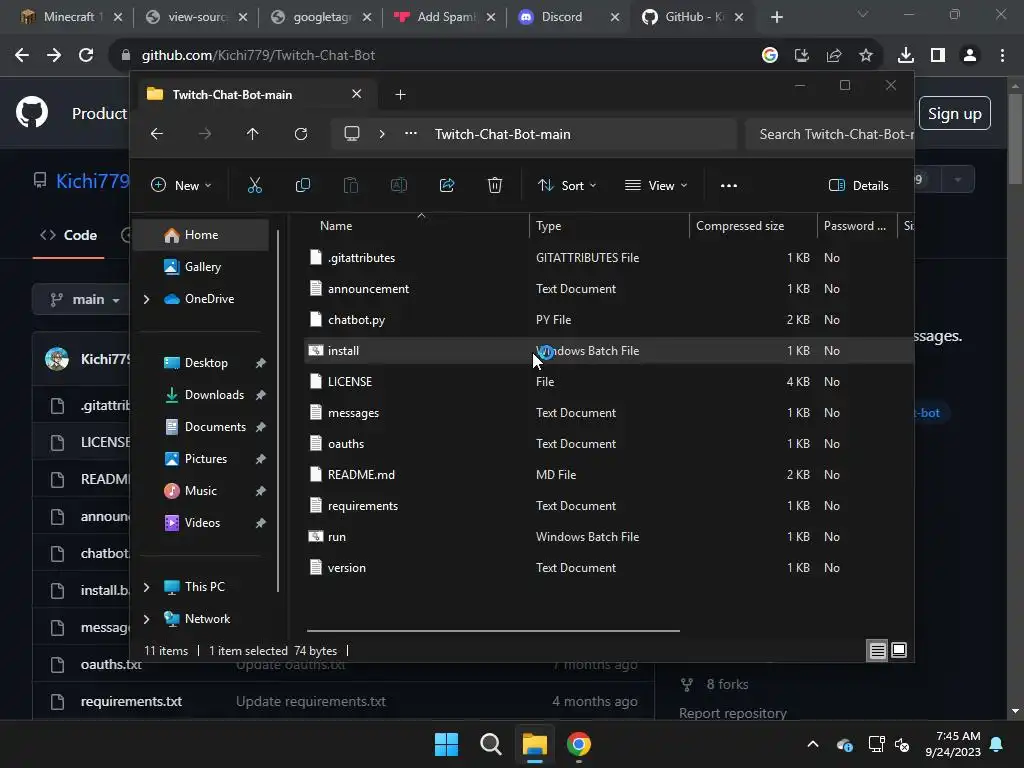1024x768 pixels.
Task: Go back in File Explorer
Action: [157, 134]
